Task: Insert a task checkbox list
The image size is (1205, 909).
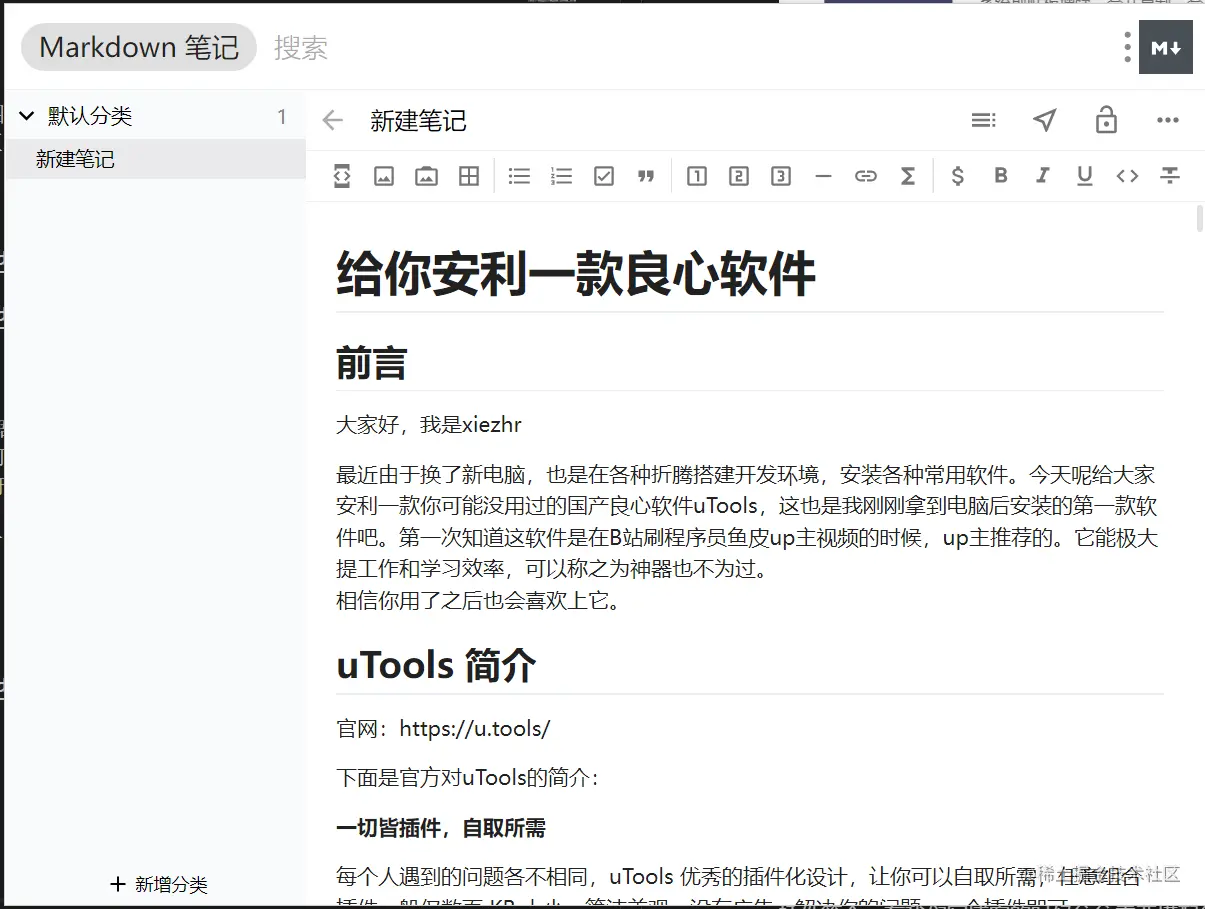Action: pyautogui.click(x=603, y=176)
